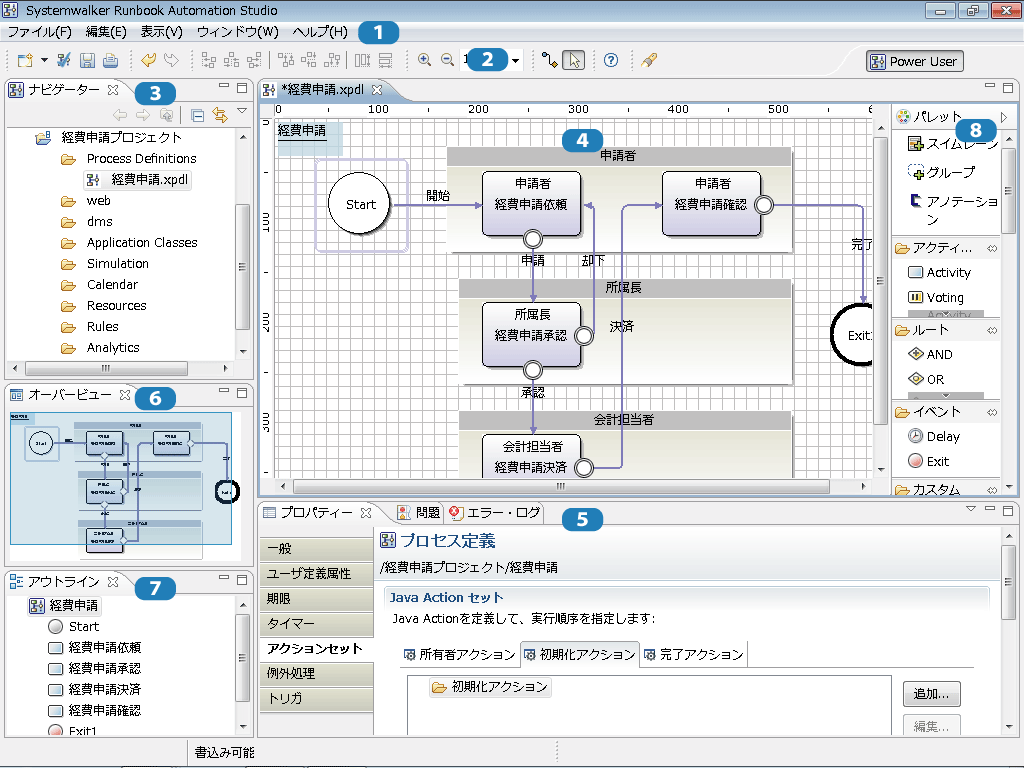Click the 追加... button
Screen dimensions: 1024x768
pyautogui.click(x=932, y=694)
